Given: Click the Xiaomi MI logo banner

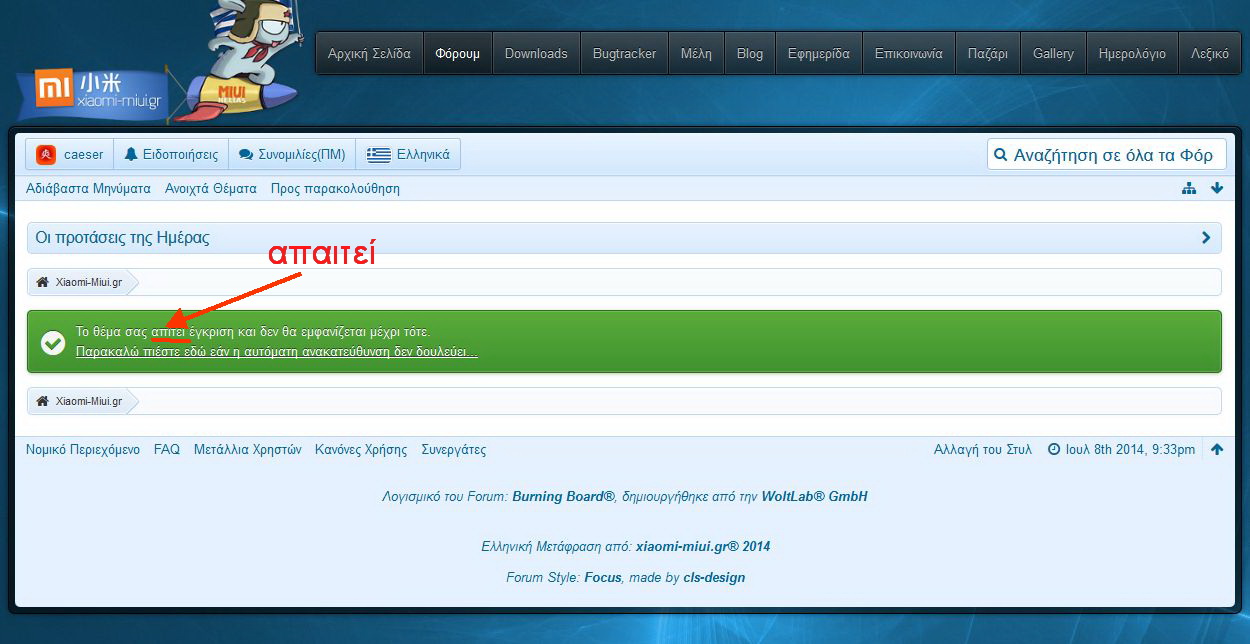Looking at the screenshot, I should pos(98,90).
